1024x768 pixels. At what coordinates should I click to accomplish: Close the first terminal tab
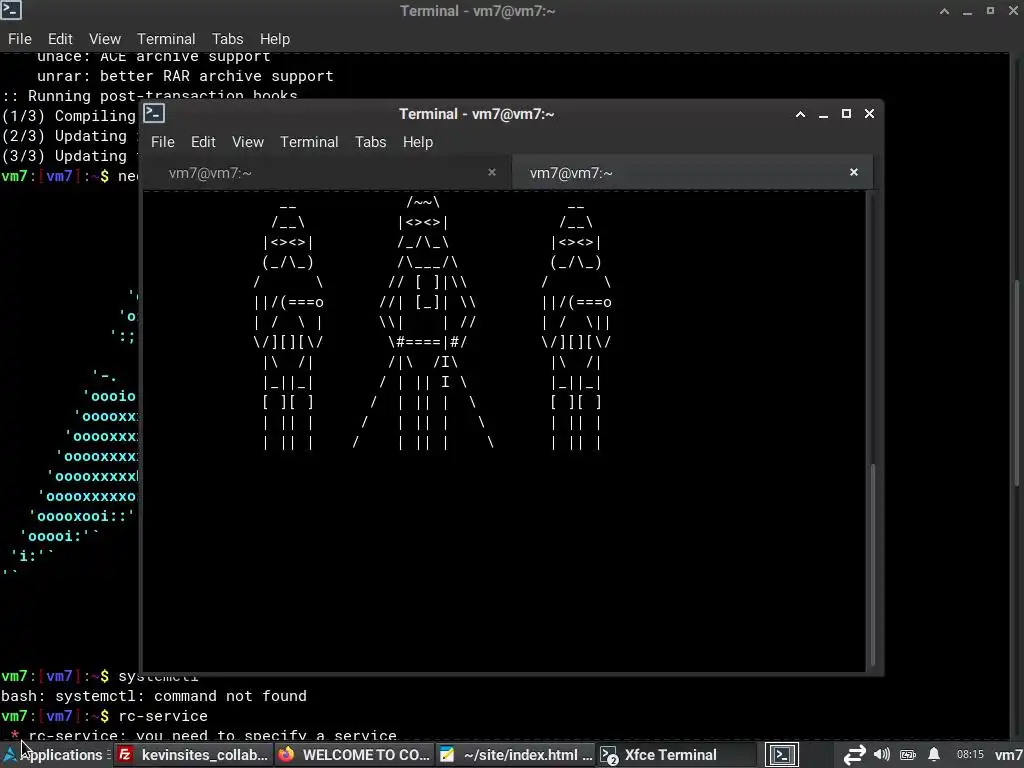click(492, 172)
